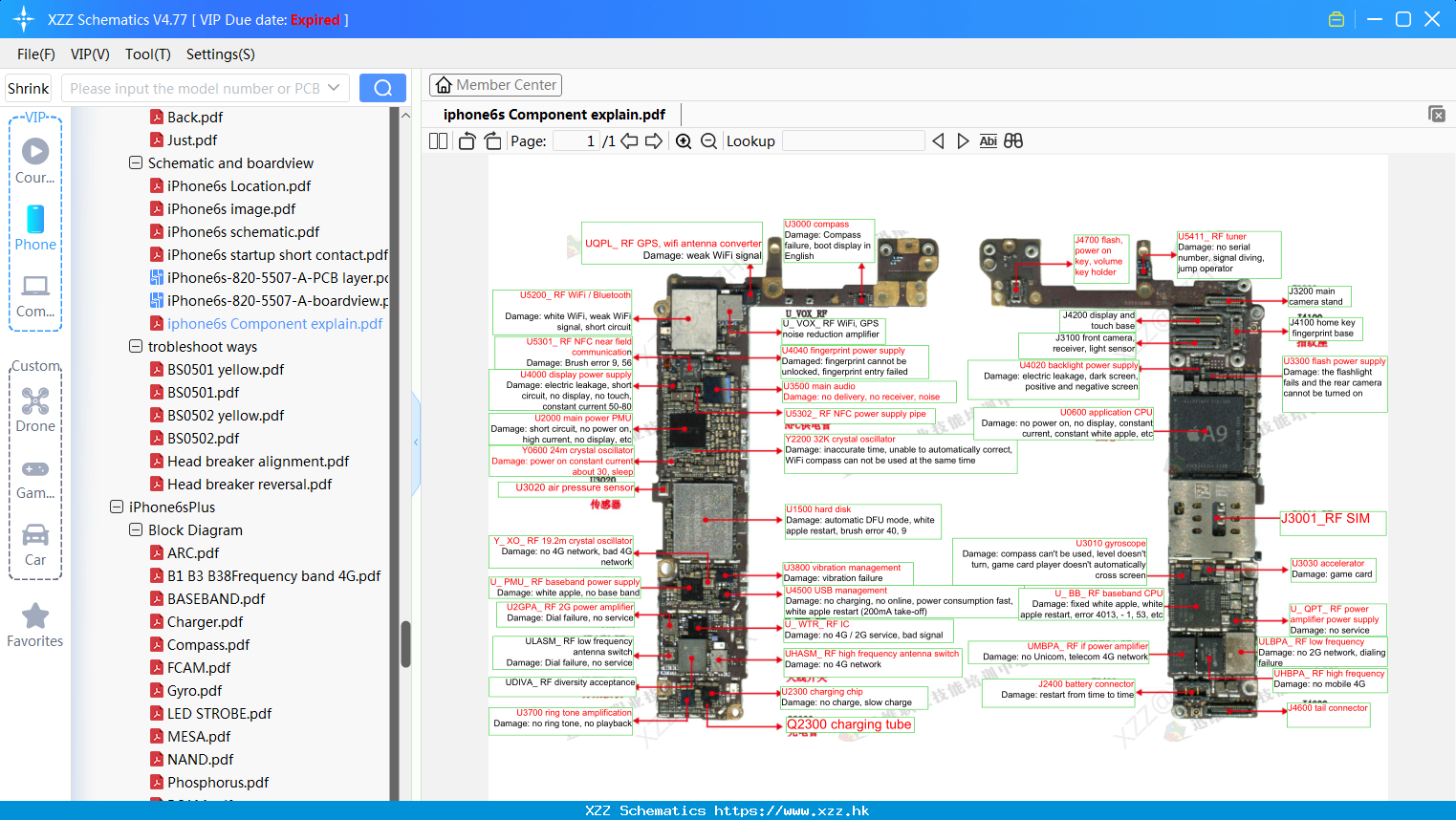Collapse the side panel splitter handle
1456x820 pixels.
416,442
